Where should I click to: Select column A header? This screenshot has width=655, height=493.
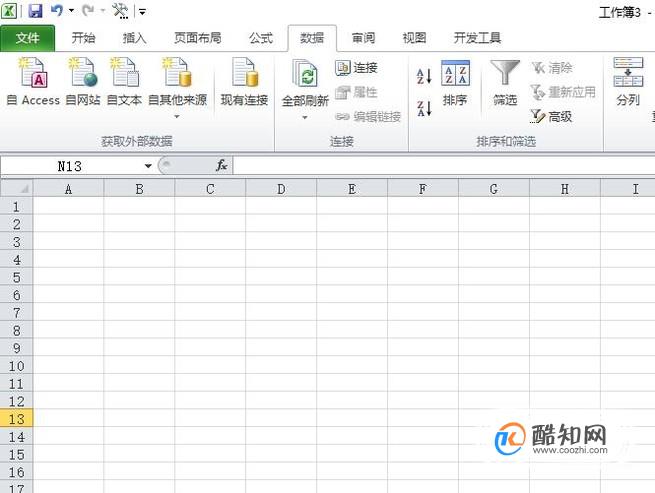click(x=69, y=189)
